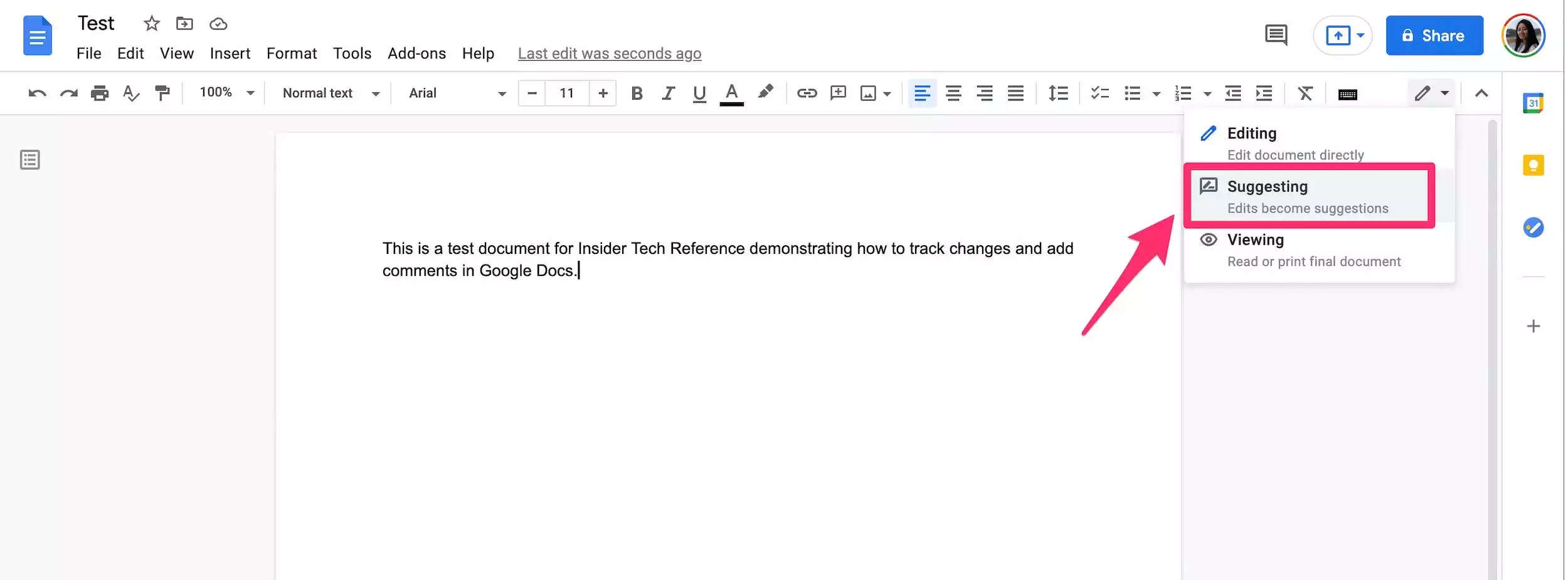Open the document outline icon
Viewport: 1568px width, 580px height.
[x=30, y=160]
